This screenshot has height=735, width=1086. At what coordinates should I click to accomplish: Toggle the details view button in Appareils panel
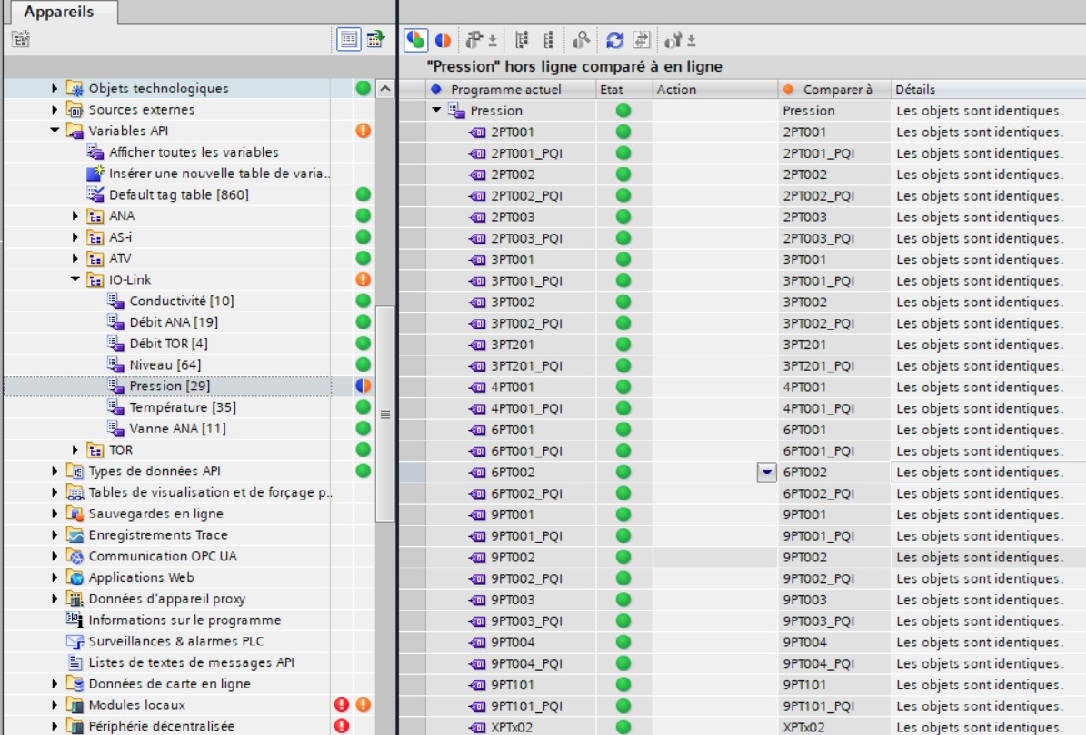tap(348, 40)
